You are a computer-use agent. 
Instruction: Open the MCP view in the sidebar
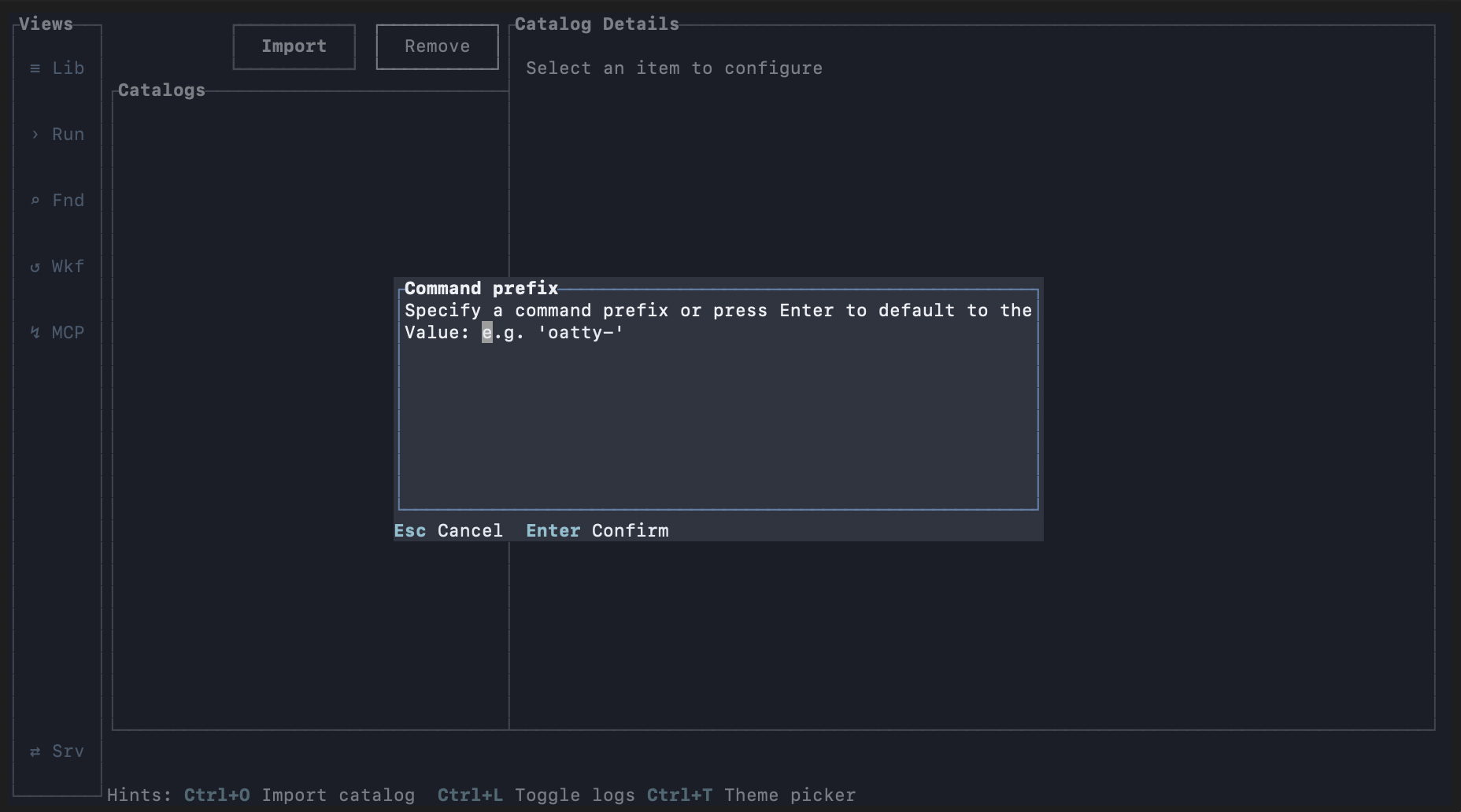pyautogui.click(x=57, y=332)
